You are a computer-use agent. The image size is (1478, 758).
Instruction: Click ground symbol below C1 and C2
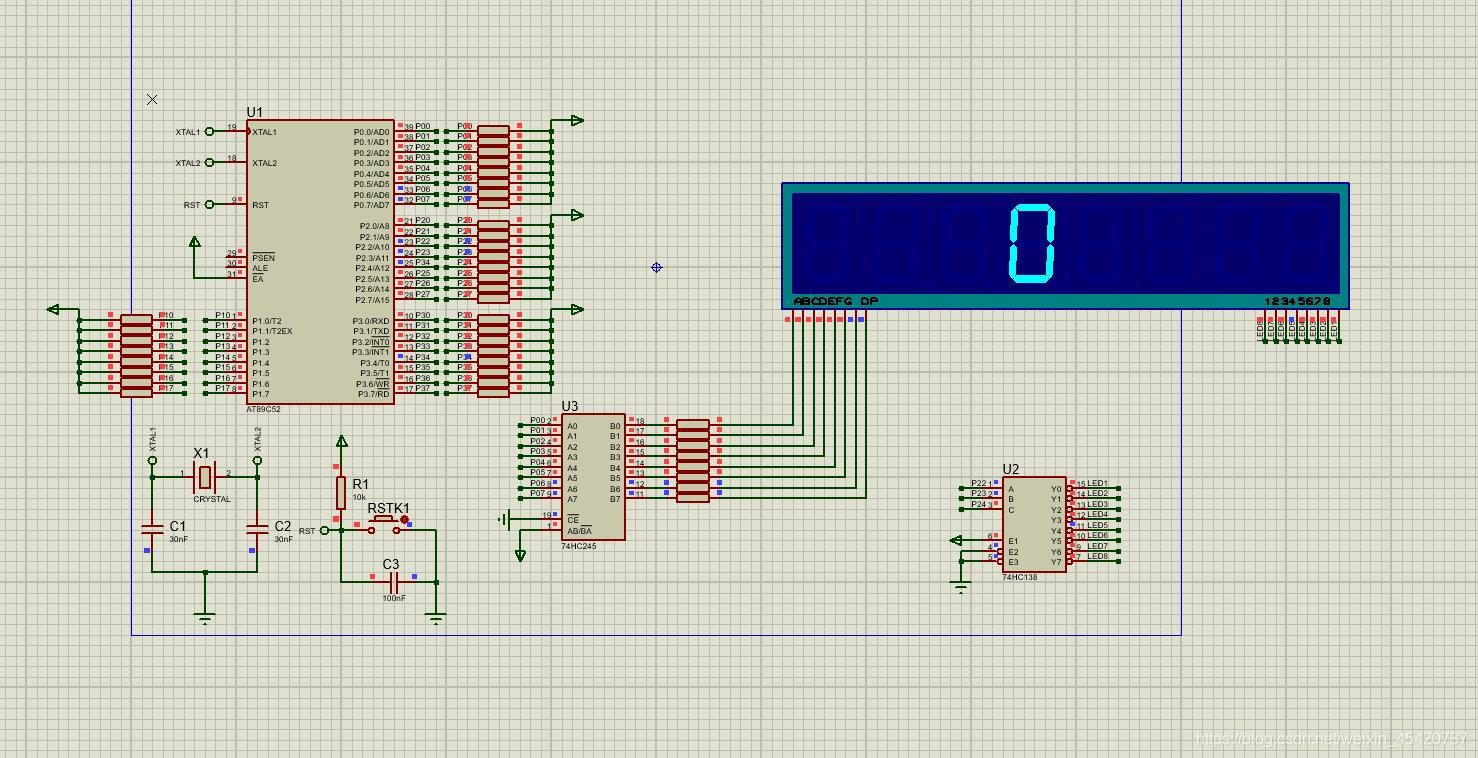(x=205, y=619)
